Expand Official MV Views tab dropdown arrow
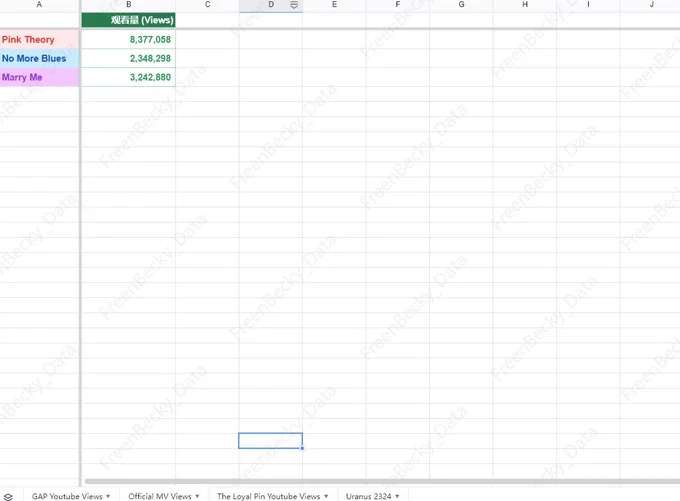This screenshot has width=680, height=501. [x=197, y=496]
